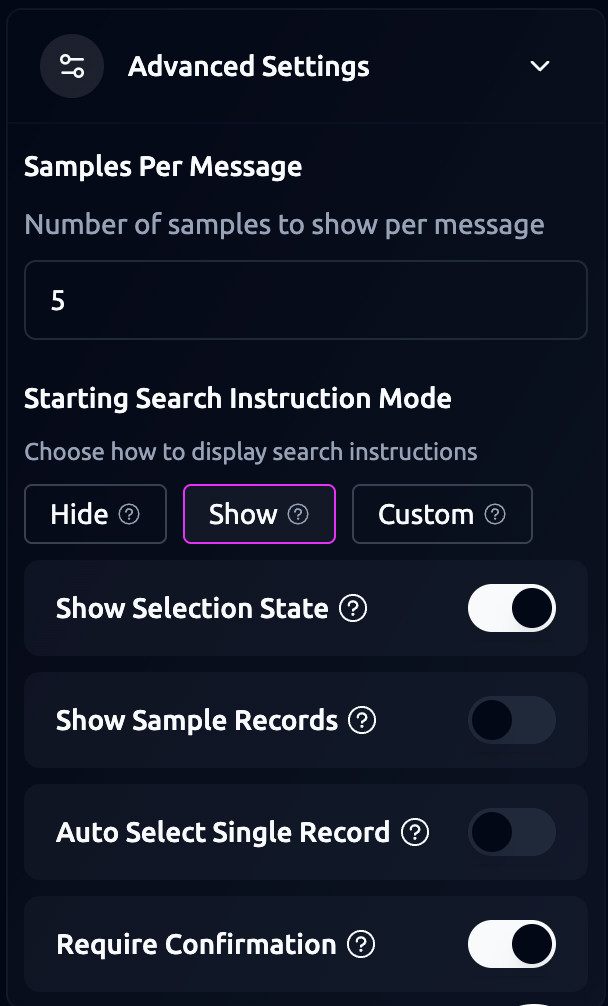Turn off Require Confirmation switch
608x1006 pixels.
[511, 944]
